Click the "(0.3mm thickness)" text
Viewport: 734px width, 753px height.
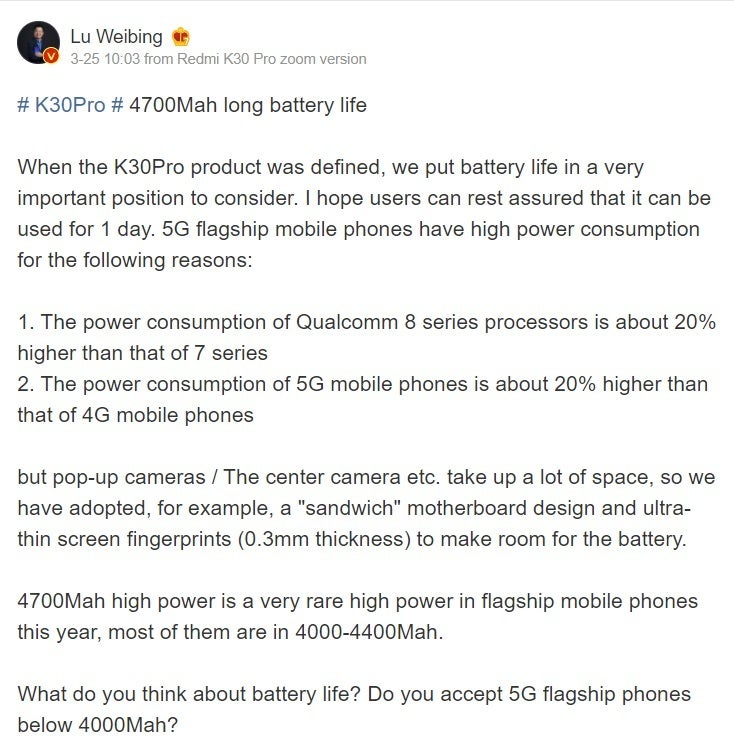(x=324, y=539)
